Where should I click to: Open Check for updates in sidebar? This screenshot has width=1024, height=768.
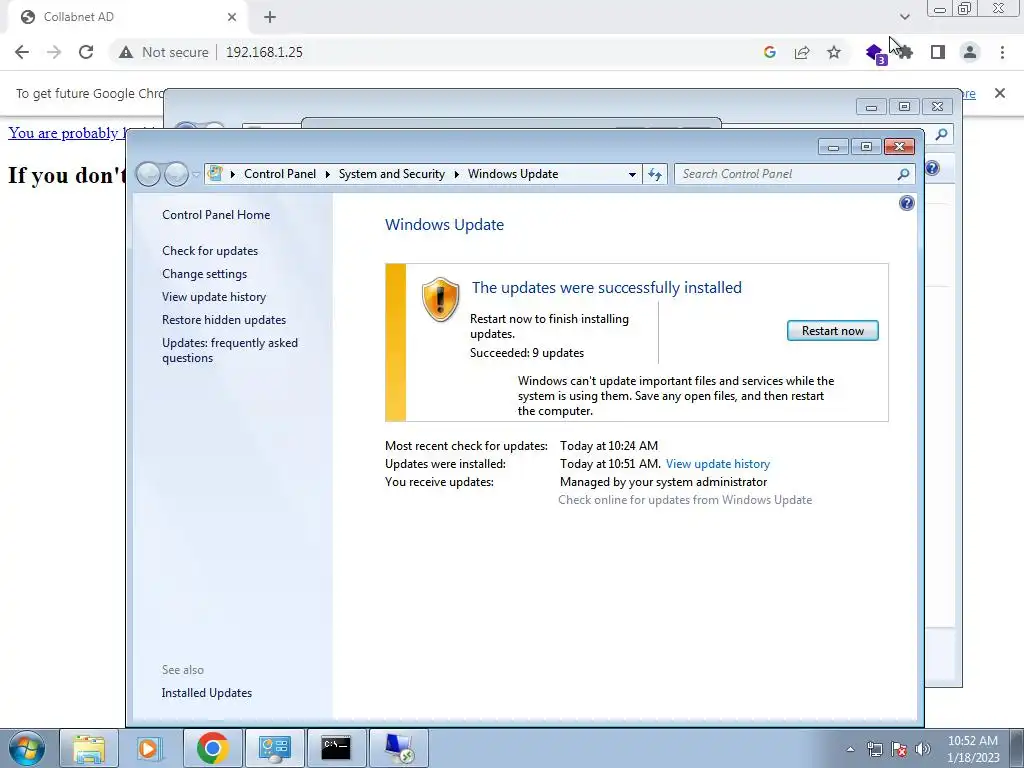pos(210,251)
